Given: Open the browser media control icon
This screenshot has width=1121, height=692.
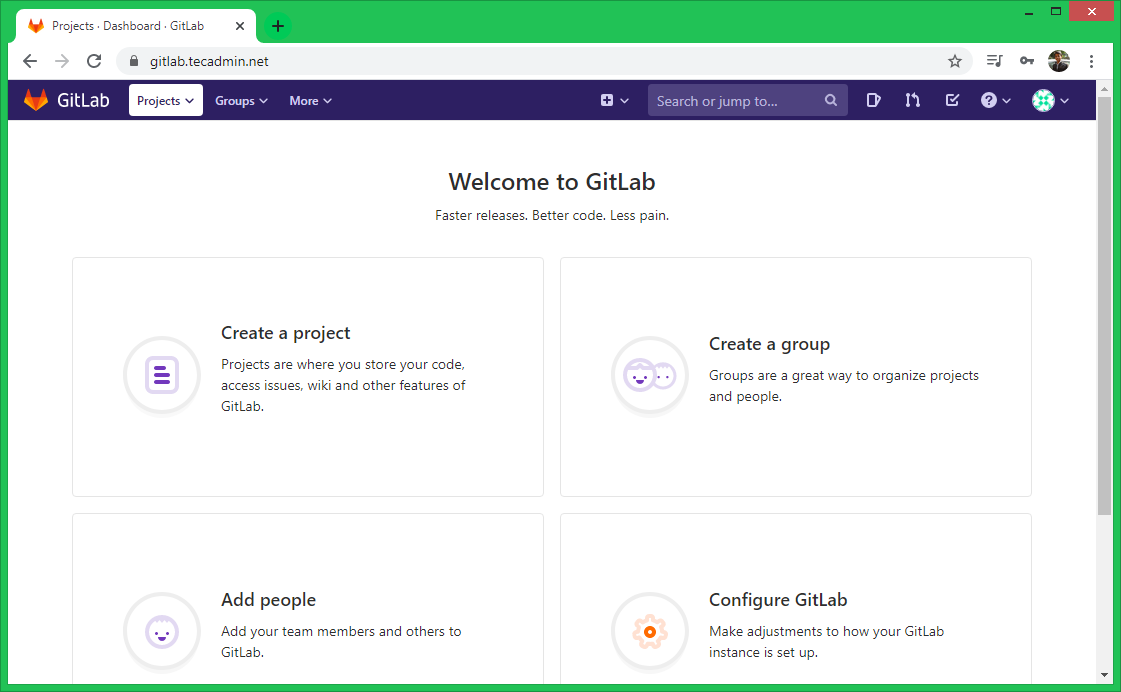Looking at the screenshot, I should (x=994, y=61).
